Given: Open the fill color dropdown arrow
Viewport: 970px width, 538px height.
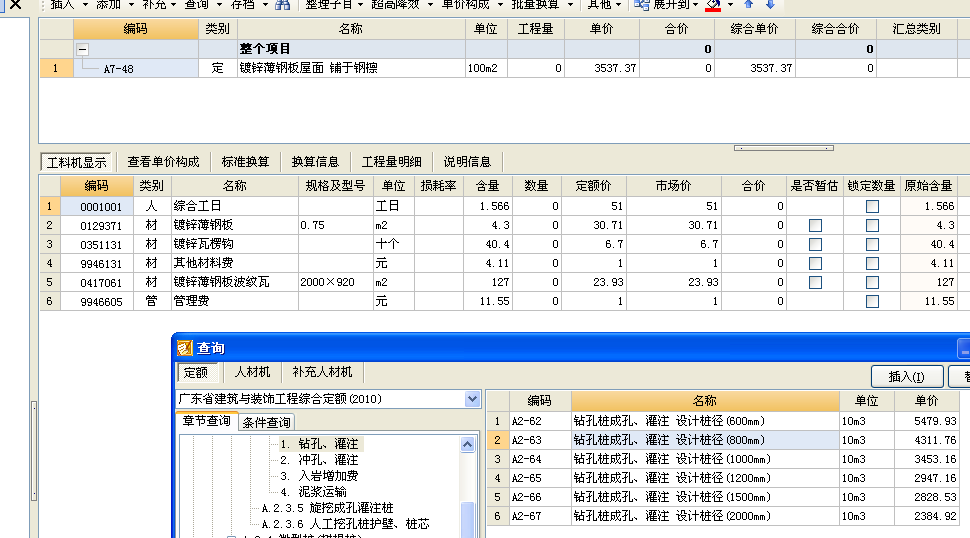Looking at the screenshot, I should point(730,5).
